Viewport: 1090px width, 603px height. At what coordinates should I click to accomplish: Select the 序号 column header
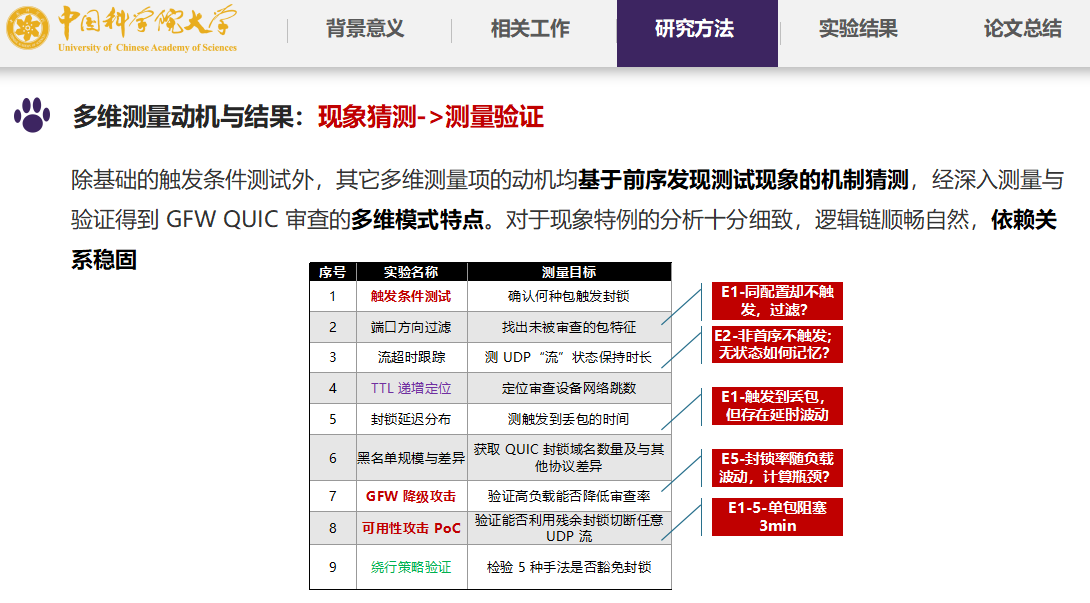point(332,272)
